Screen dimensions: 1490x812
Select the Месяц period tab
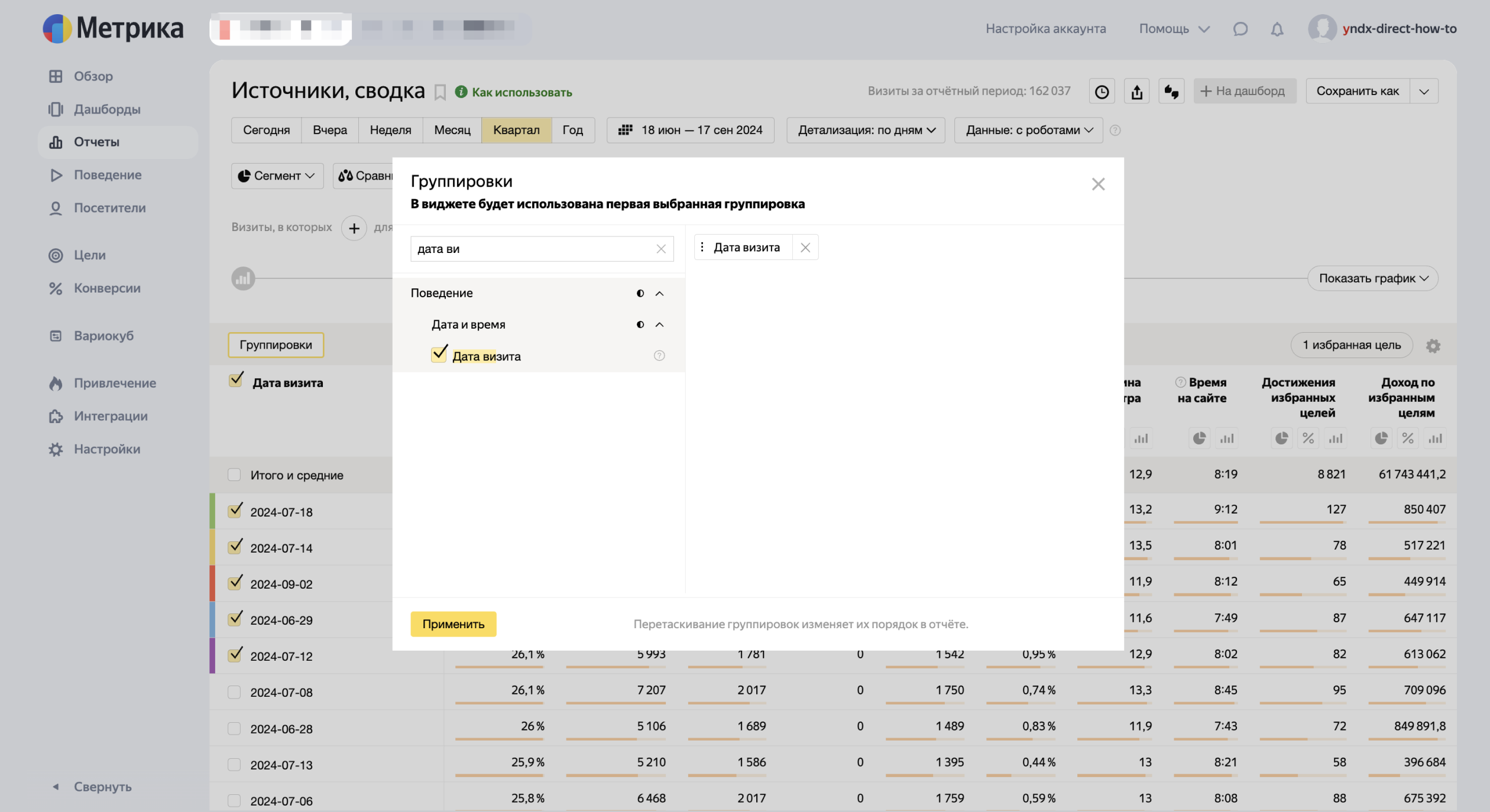pos(452,130)
